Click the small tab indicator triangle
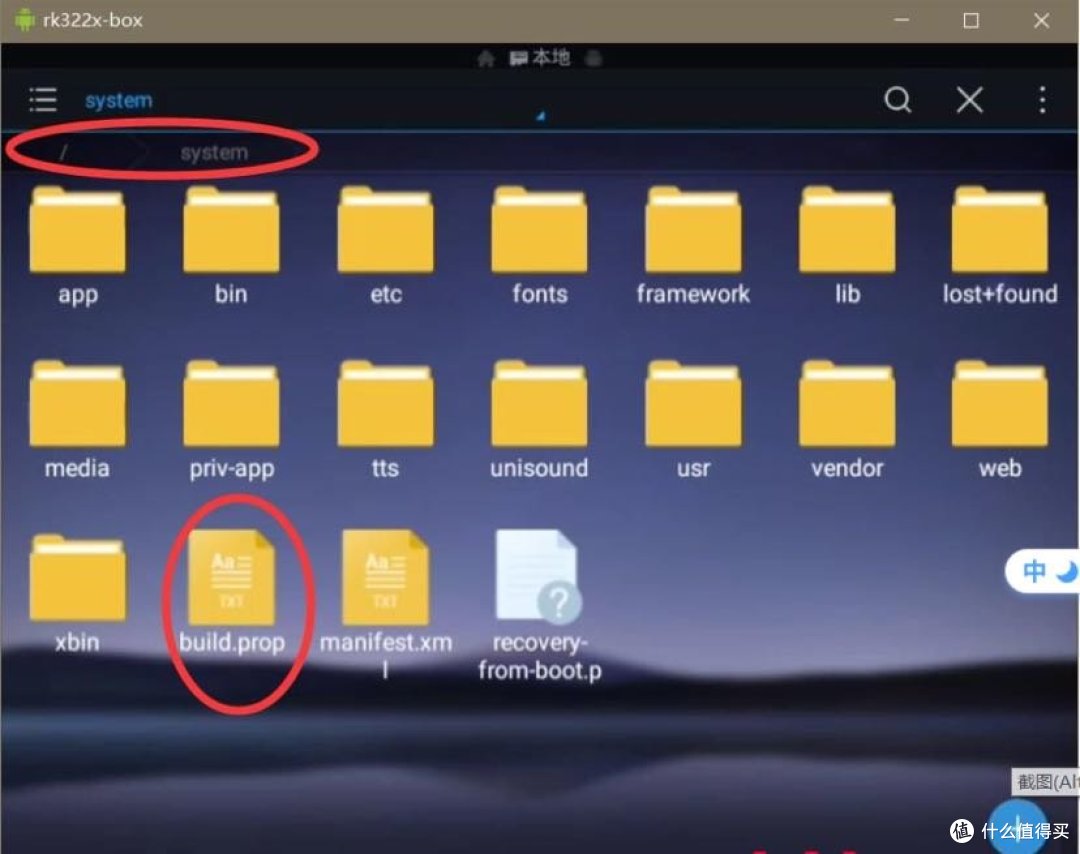 541,116
